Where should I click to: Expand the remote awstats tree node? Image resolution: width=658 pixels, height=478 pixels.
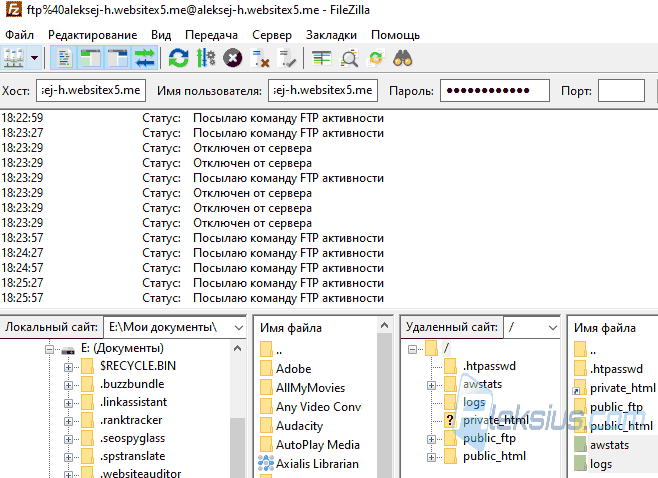[x=431, y=385]
